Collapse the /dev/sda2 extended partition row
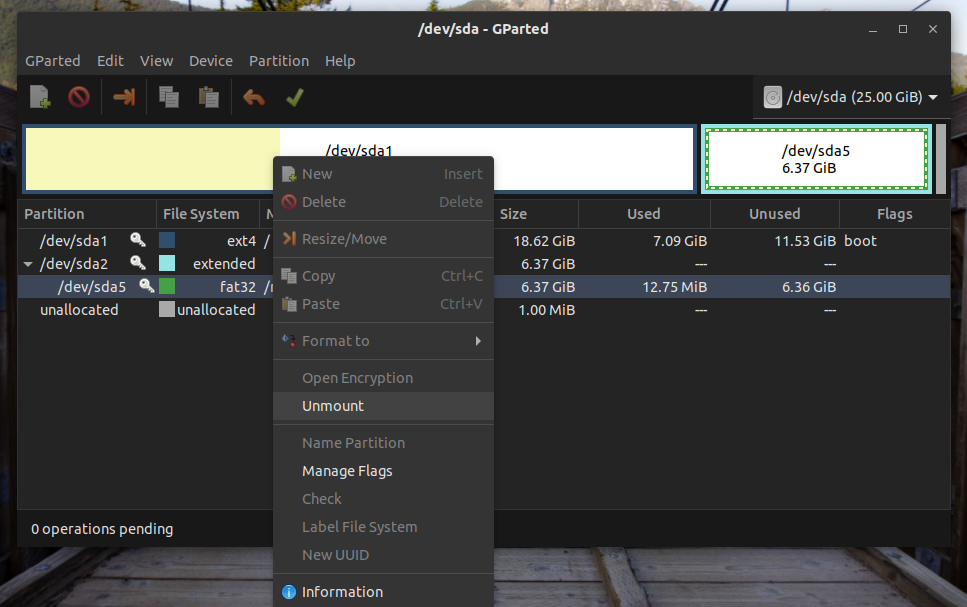The image size is (967, 607). tap(28, 264)
